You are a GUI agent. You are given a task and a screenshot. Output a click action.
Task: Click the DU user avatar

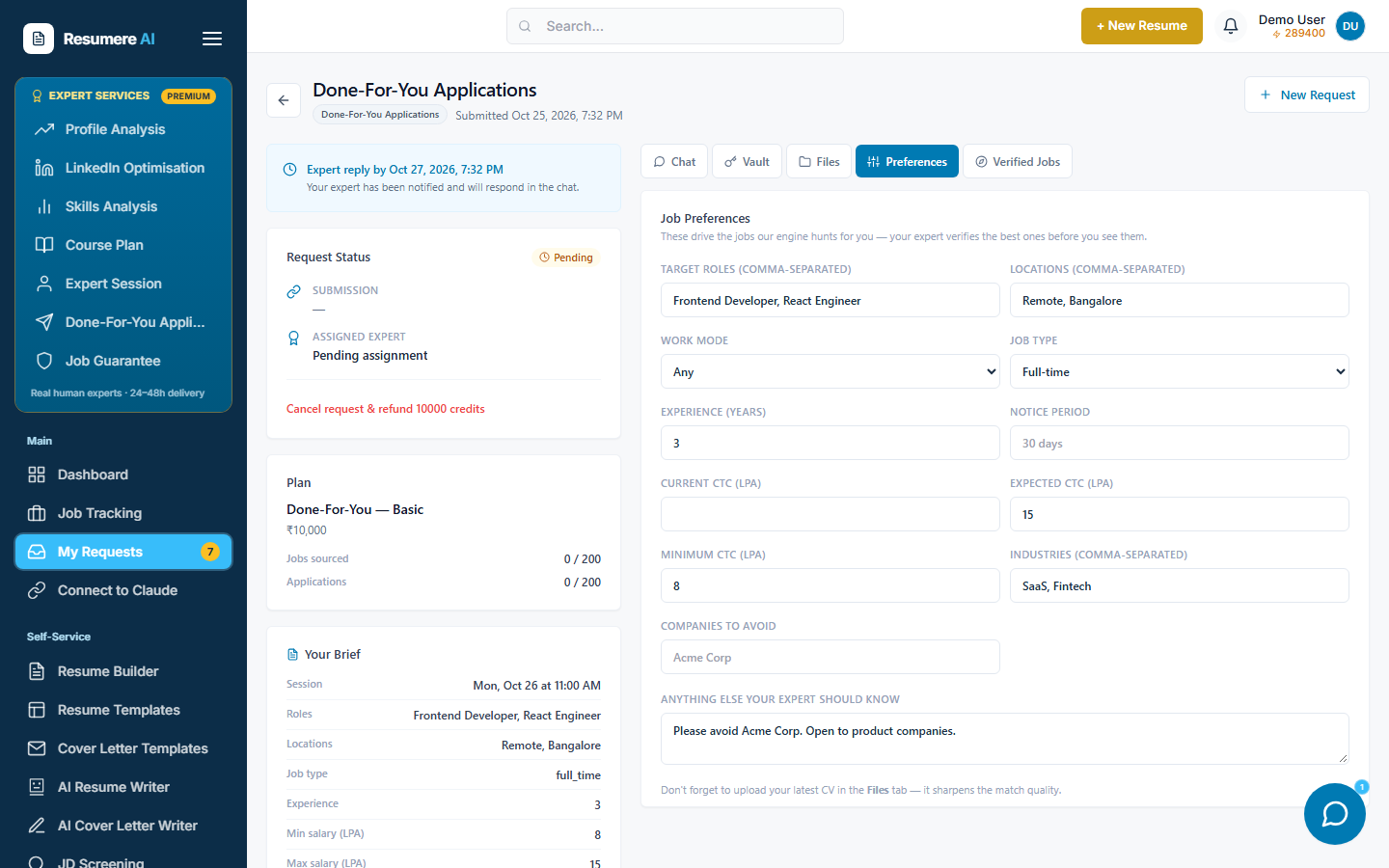click(1350, 26)
